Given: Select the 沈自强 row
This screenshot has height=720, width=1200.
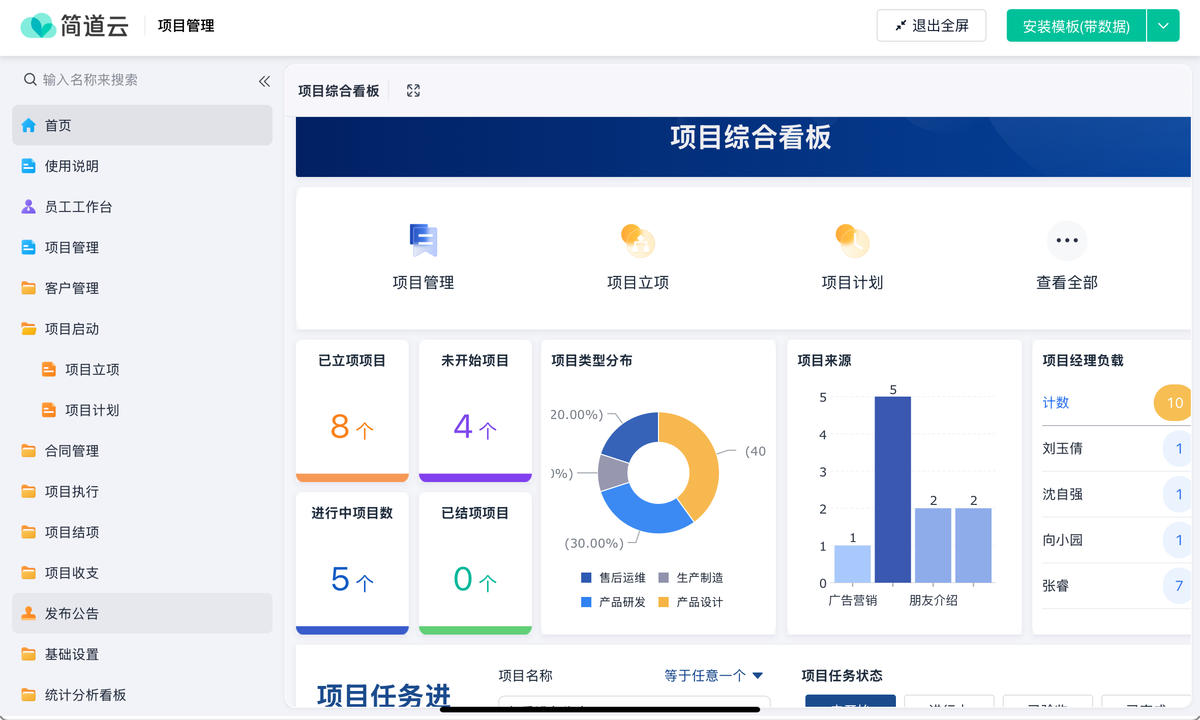Looking at the screenshot, I should [x=1116, y=494].
